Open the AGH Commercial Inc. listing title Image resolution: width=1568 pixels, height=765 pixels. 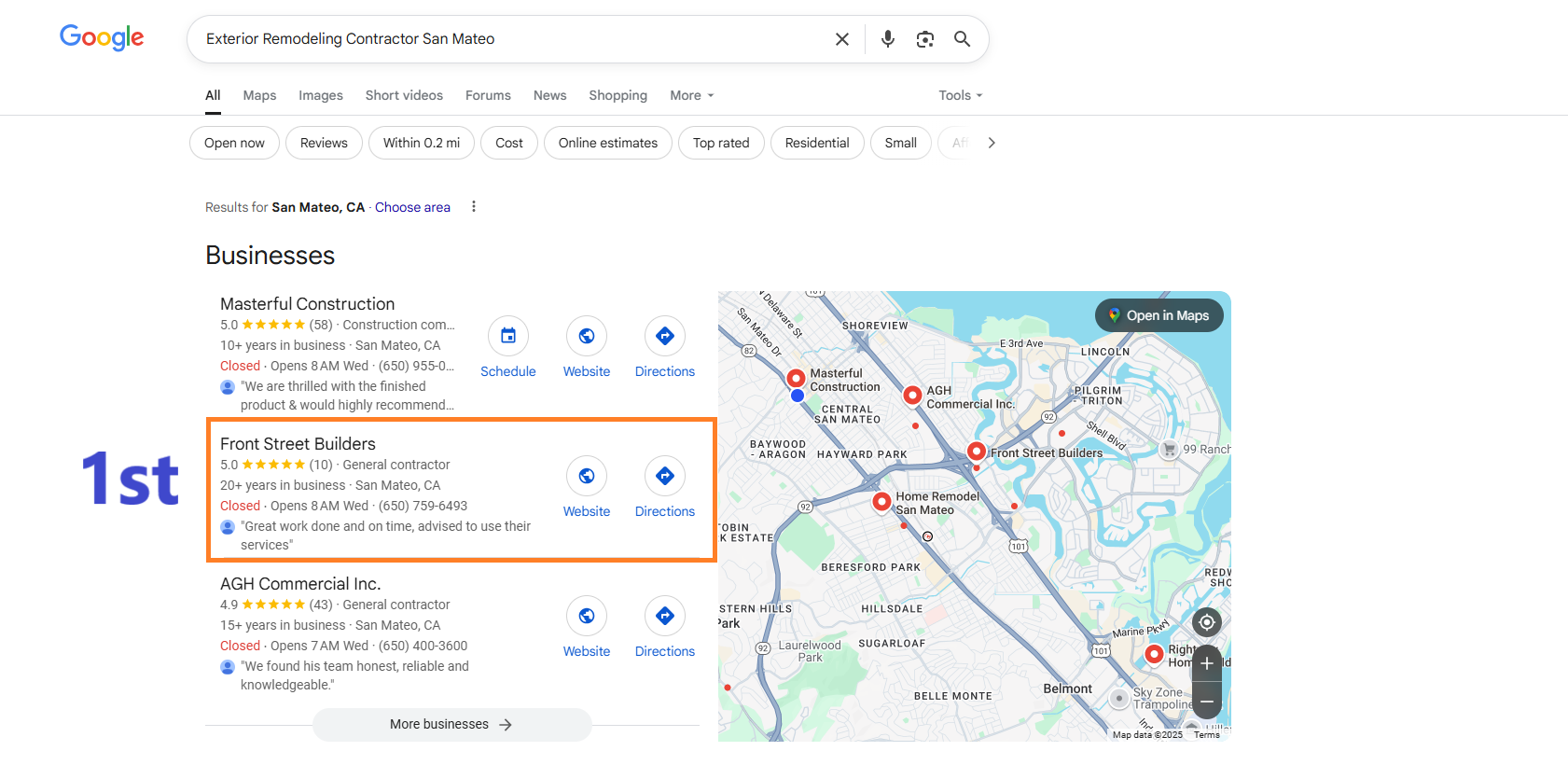tap(300, 584)
